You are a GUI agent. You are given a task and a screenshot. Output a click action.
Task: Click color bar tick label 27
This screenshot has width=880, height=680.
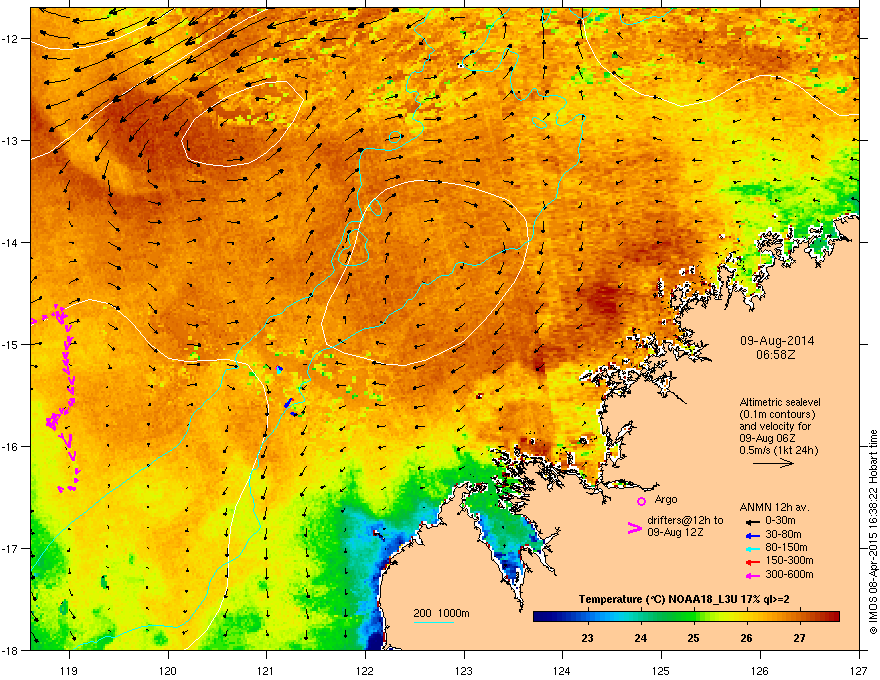coord(799,638)
